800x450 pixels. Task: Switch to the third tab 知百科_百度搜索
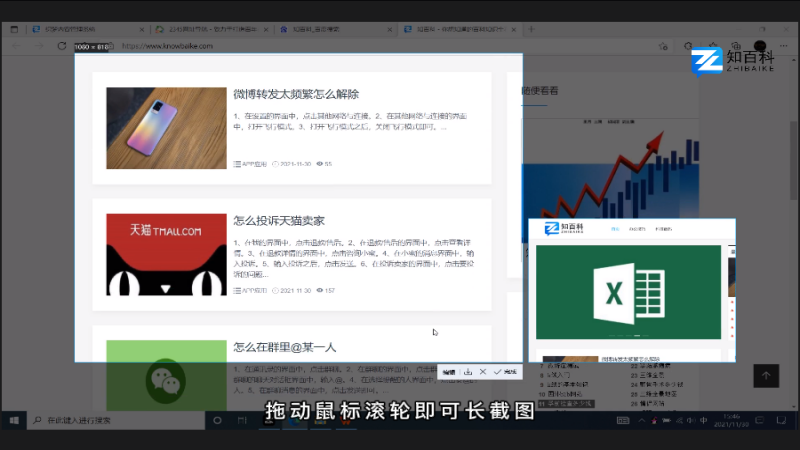336,30
